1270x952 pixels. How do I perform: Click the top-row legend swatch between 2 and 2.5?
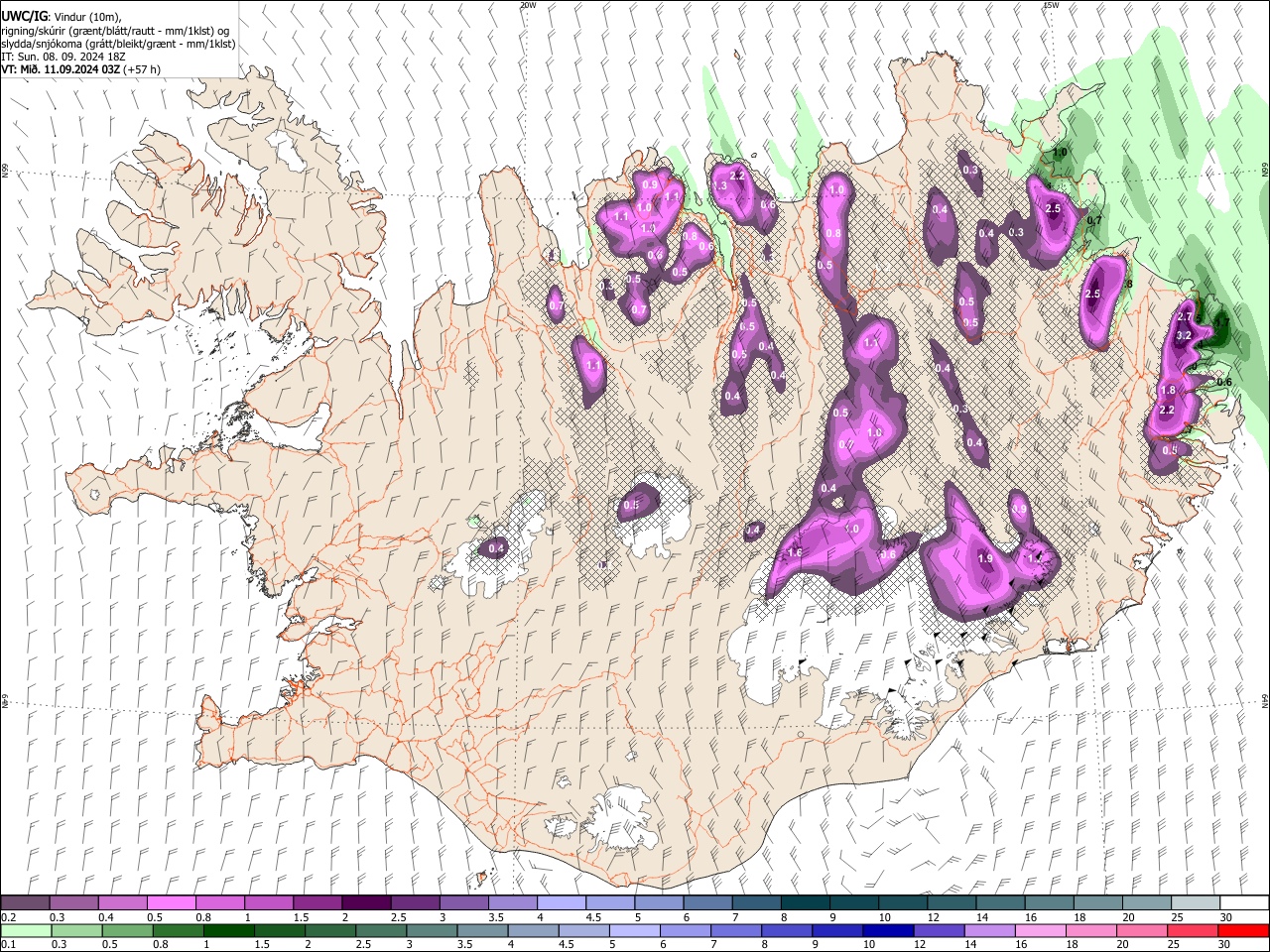[366, 903]
